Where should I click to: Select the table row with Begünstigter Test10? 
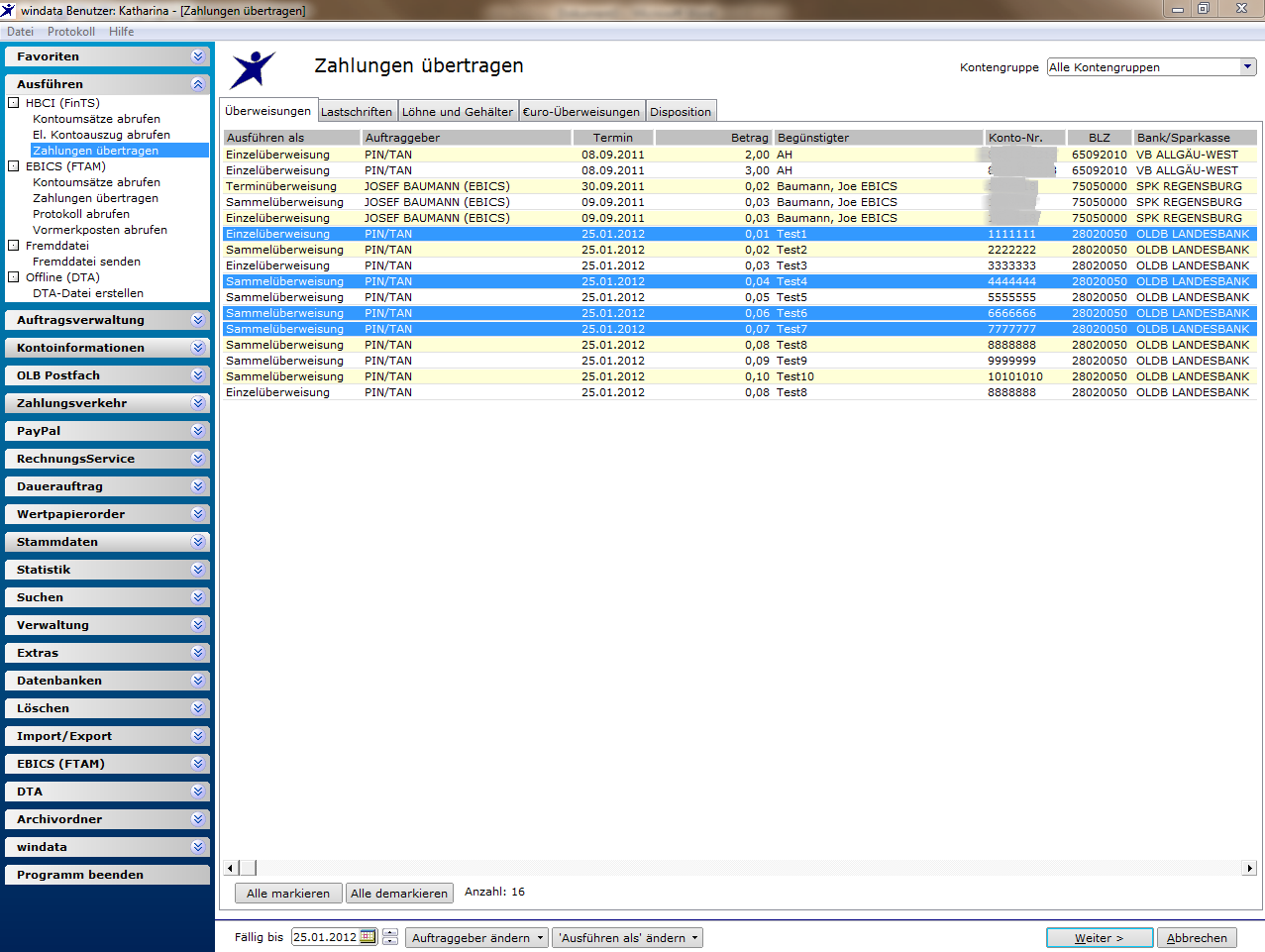coord(740,376)
